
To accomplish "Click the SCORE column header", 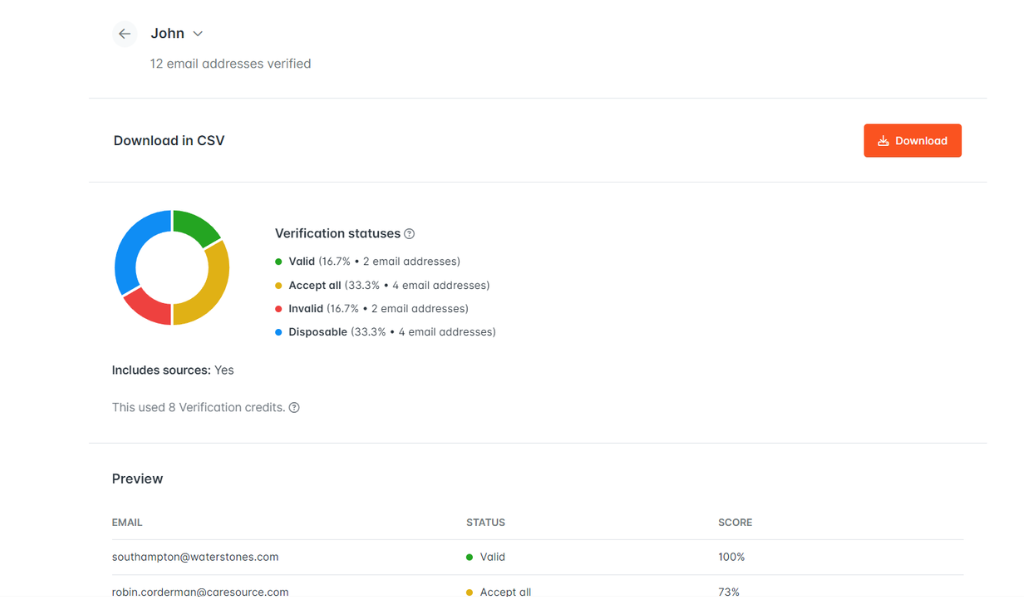I will tap(735, 523).
